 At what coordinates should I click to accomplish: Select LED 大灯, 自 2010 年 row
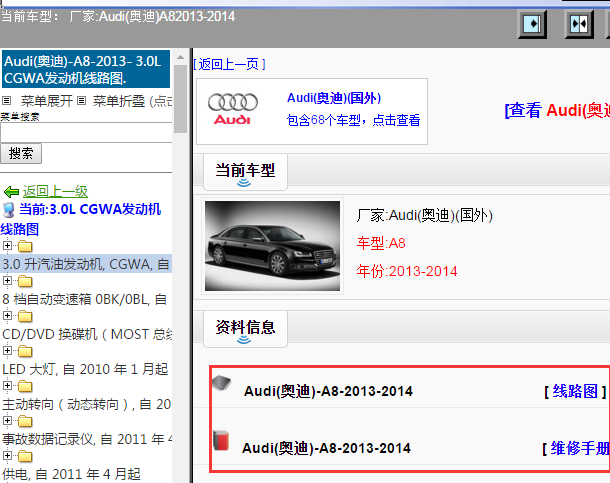point(85,369)
